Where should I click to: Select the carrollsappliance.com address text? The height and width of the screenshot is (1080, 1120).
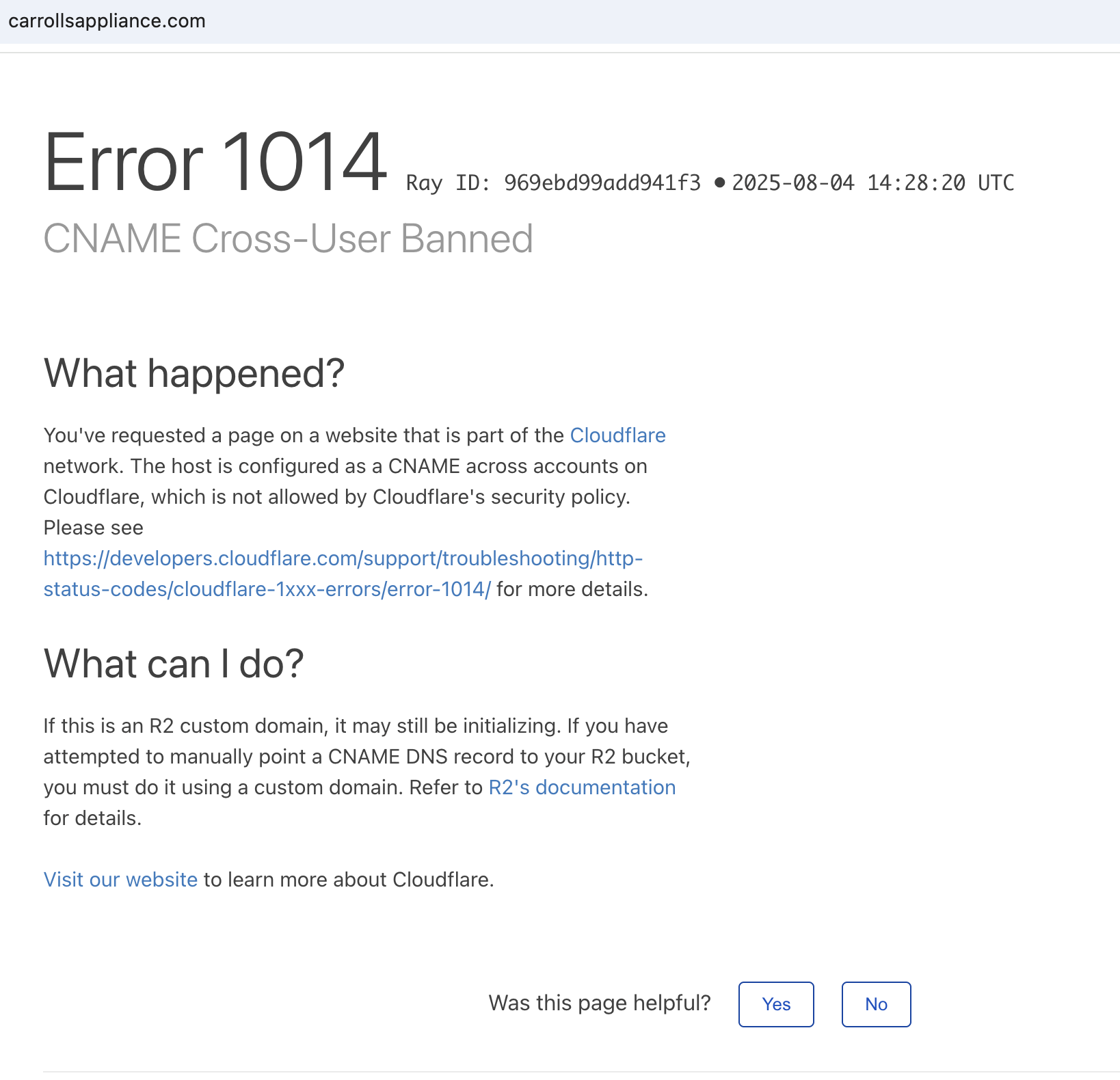click(107, 21)
